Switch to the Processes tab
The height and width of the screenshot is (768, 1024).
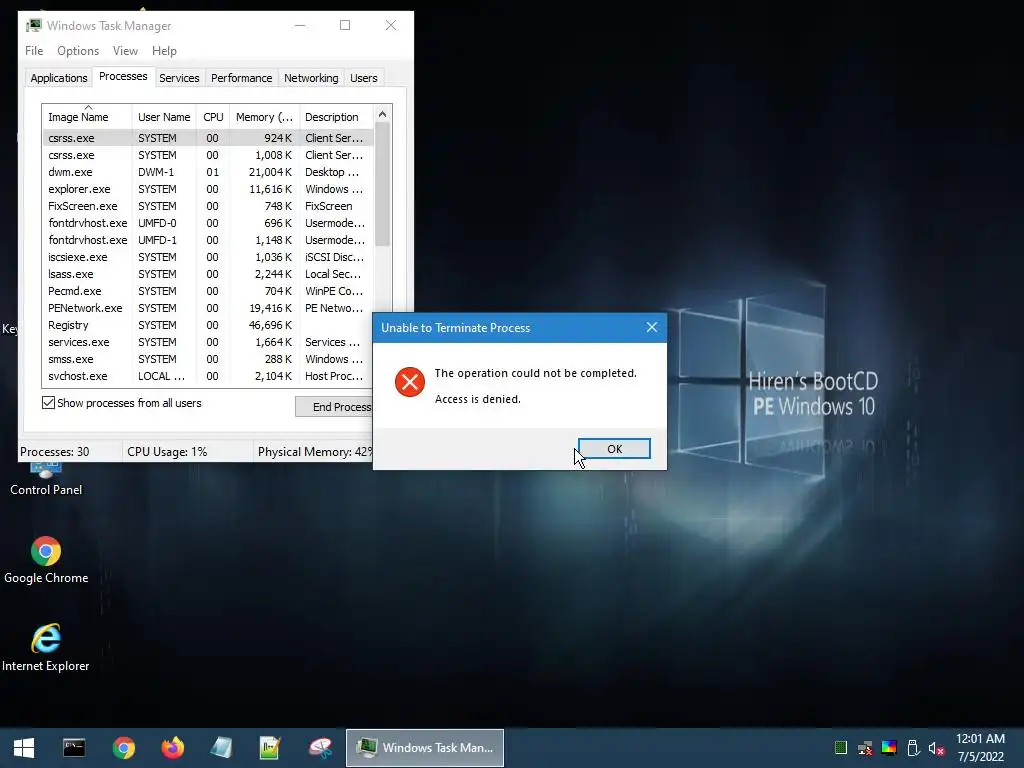coord(123,76)
